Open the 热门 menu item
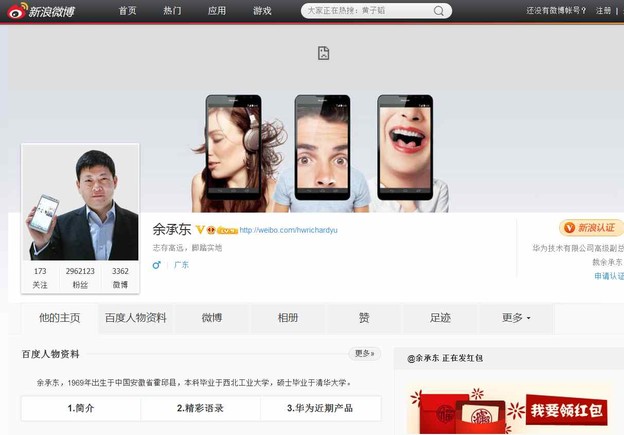624x435 pixels. (172, 11)
